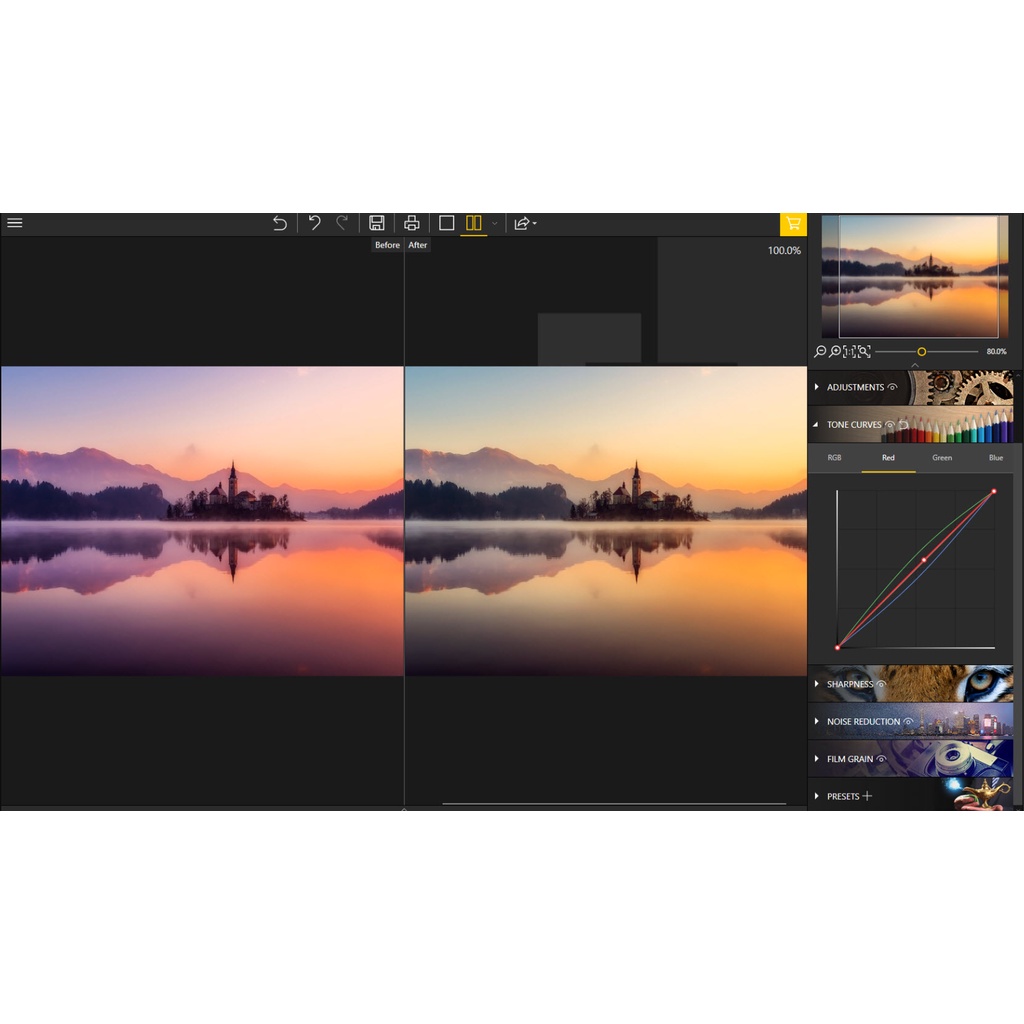Click the save floppy disk icon

(377, 223)
